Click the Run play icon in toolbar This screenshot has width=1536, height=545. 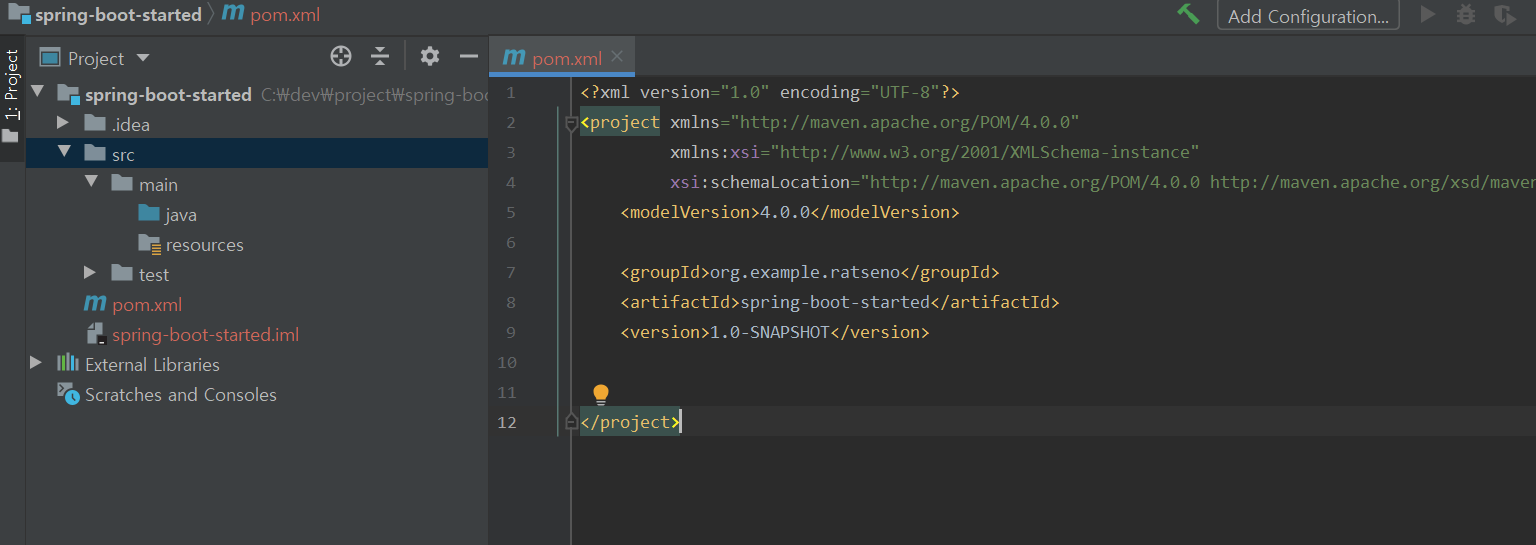coord(1428,15)
